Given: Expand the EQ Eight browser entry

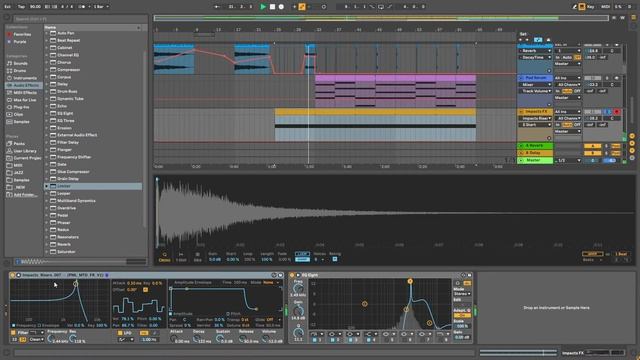Looking at the screenshot, I should tap(47, 113).
